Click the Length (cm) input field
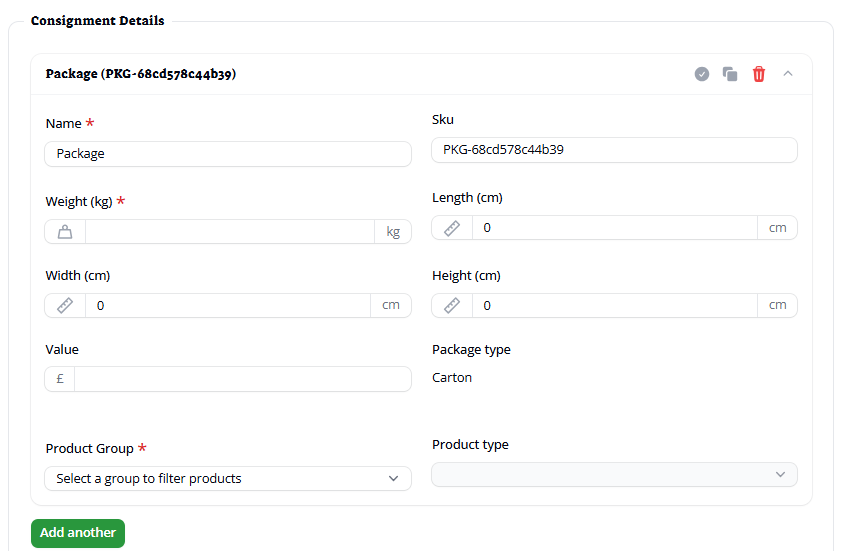The image size is (850, 551). click(614, 228)
